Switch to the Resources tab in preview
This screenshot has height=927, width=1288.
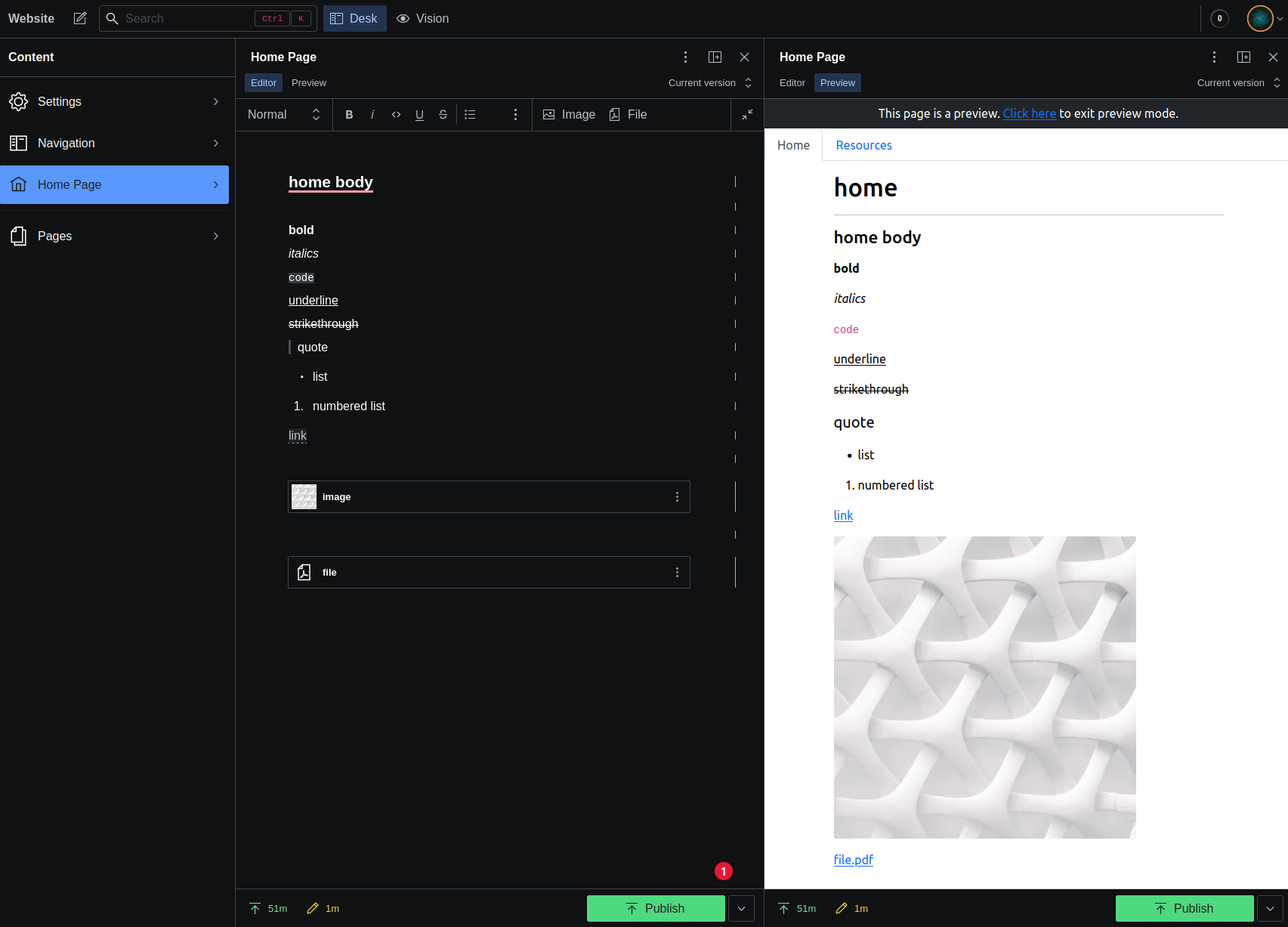863,145
